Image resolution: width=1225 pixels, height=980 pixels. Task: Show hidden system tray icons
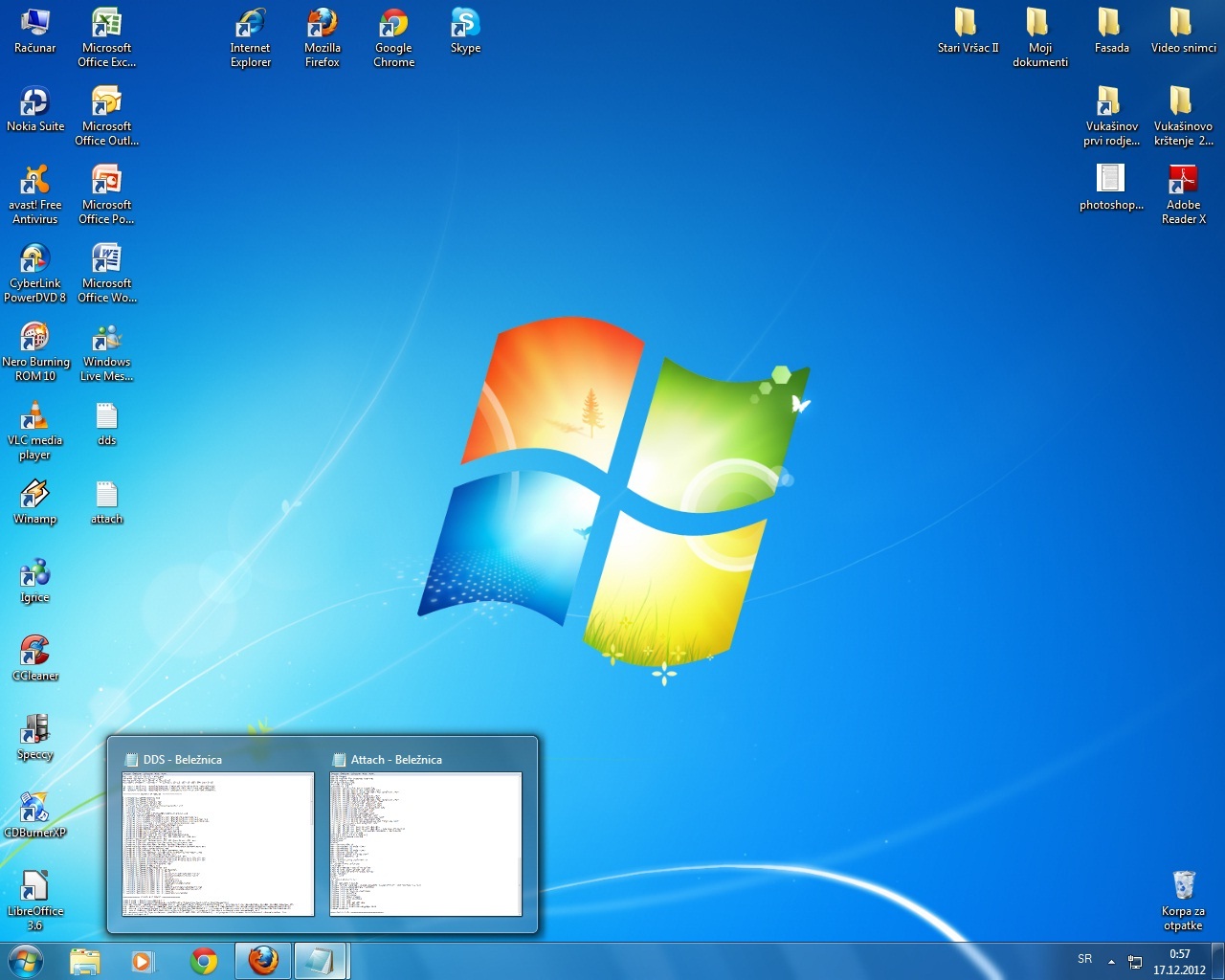1111,961
